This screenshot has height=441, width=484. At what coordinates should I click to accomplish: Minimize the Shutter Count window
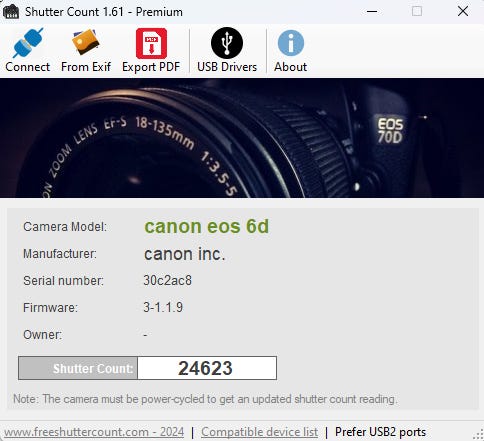[x=372, y=11]
